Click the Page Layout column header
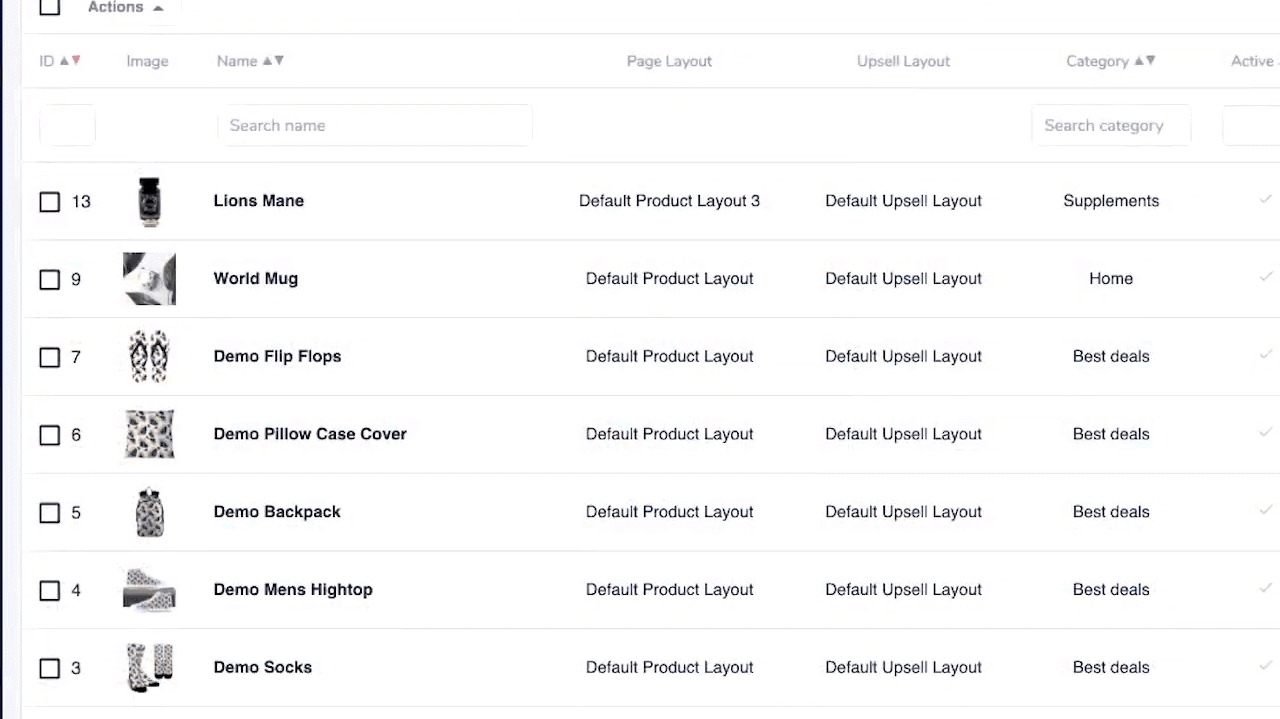 [x=669, y=61]
